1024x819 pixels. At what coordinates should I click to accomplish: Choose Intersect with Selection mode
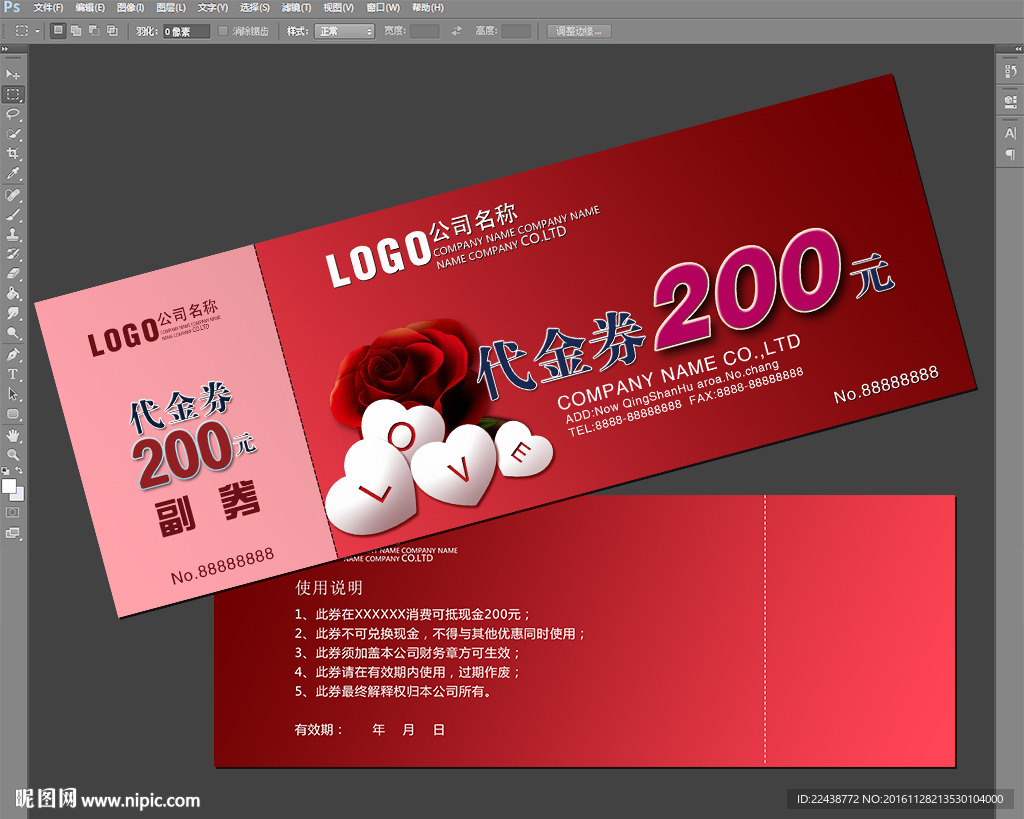click(112, 31)
